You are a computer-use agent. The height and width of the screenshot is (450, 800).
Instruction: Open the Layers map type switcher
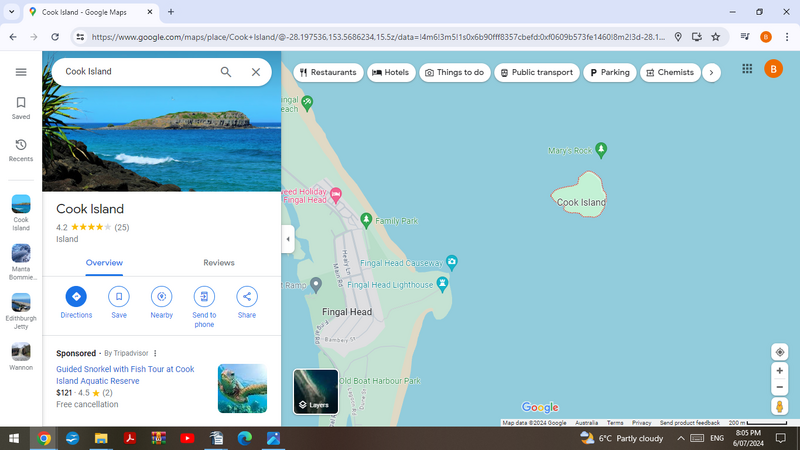pos(315,392)
